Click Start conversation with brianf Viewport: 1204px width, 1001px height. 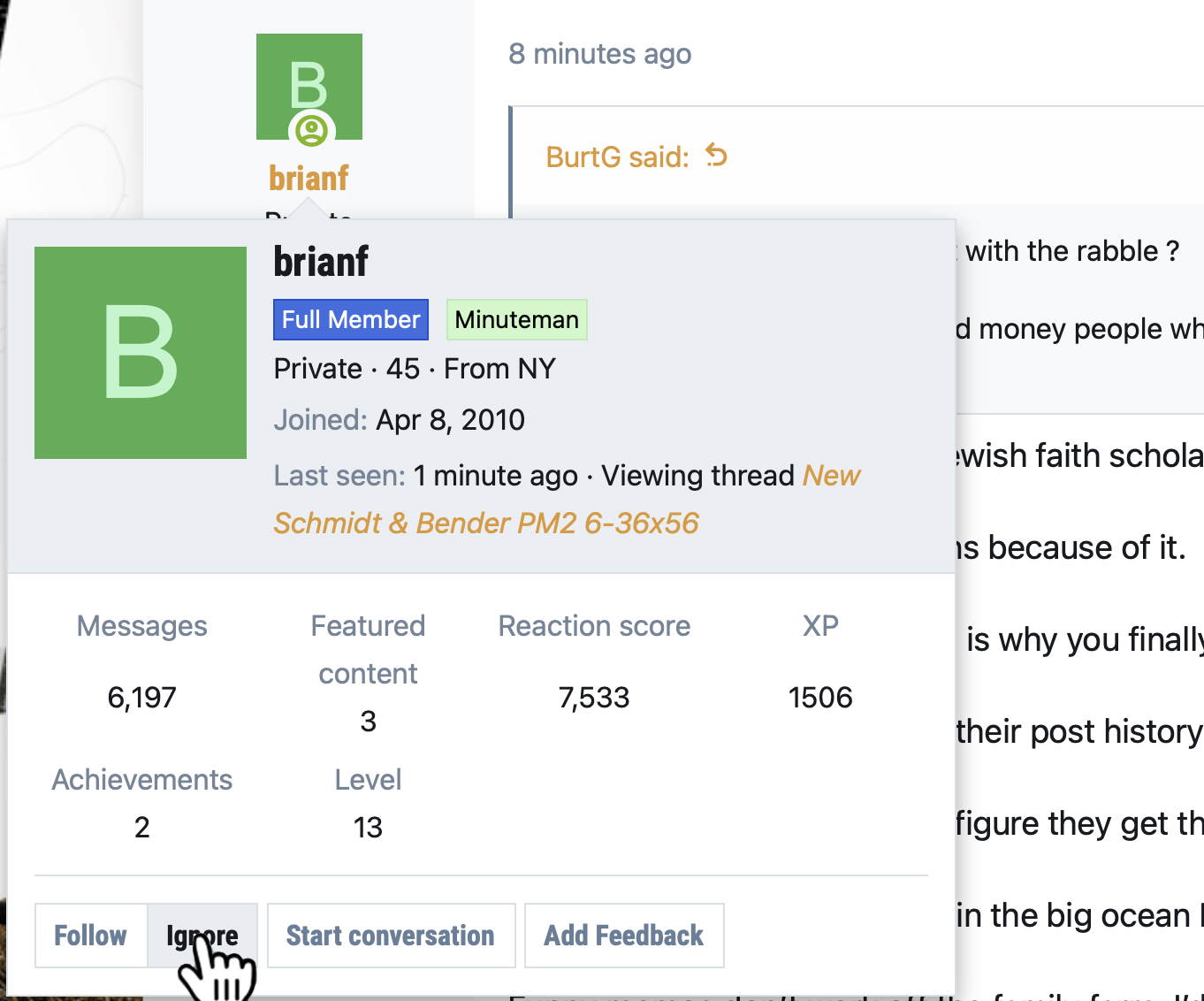point(391,936)
